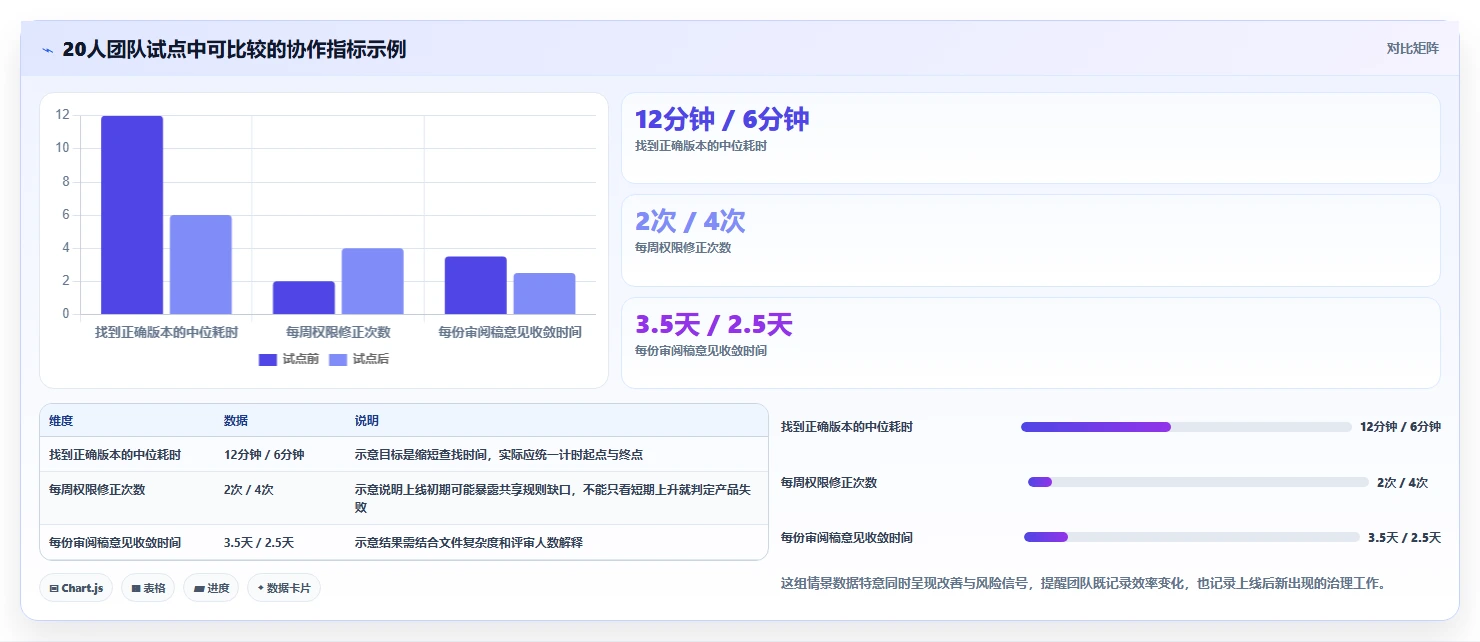Click the 对比矩阵 label in header
This screenshot has width=1480, height=642.
point(1413,48)
